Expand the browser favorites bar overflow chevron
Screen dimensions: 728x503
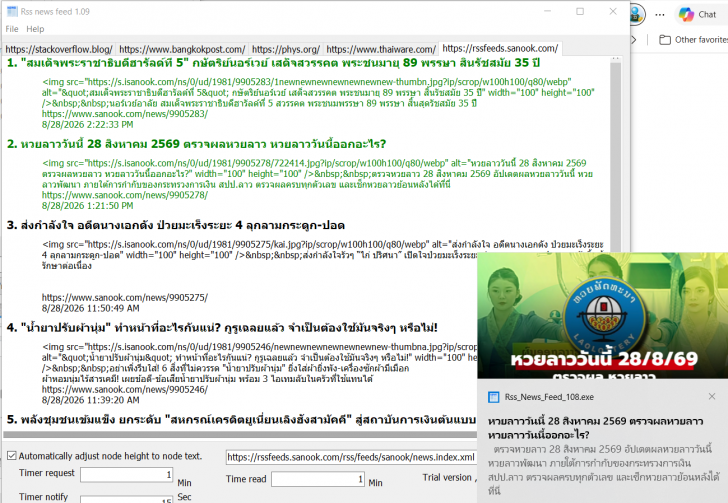[633, 40]
